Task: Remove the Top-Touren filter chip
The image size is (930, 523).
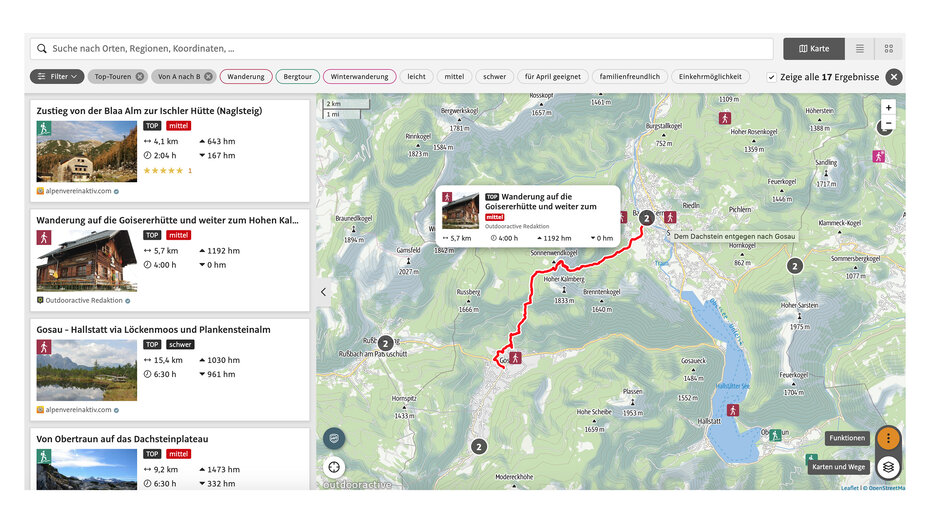Action: pos(140,77)
